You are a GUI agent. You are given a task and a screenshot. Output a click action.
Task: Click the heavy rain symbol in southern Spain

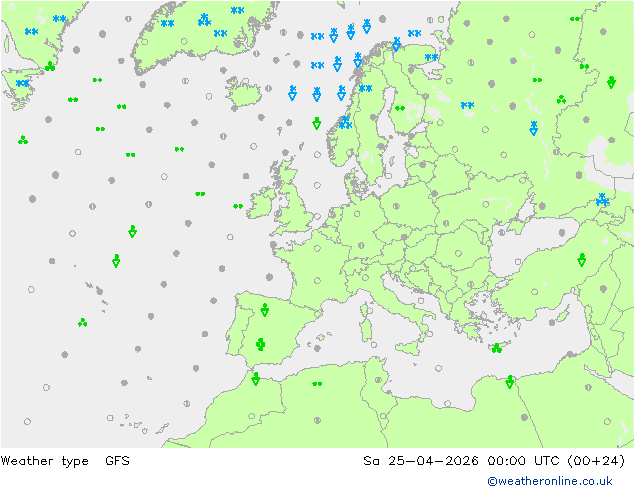(x=261, y=344)
